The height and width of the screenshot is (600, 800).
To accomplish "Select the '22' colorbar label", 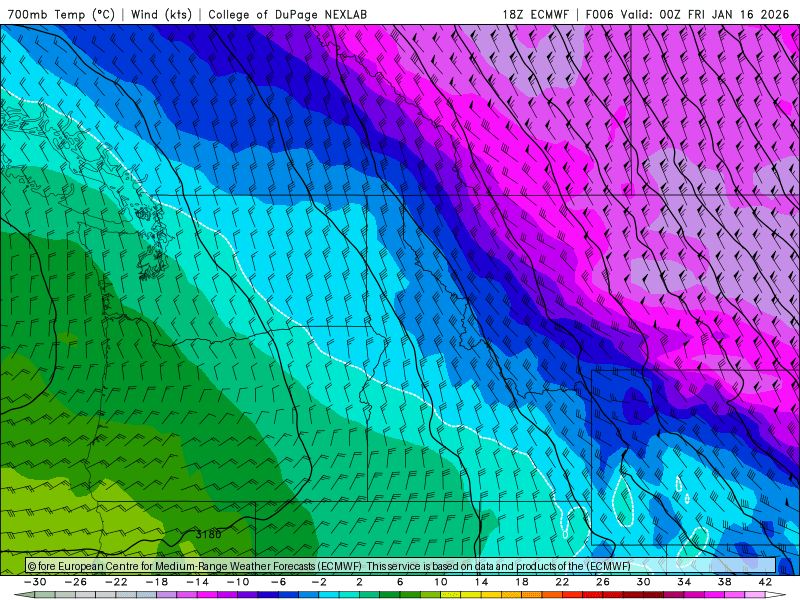I will (x=562, y=582).
